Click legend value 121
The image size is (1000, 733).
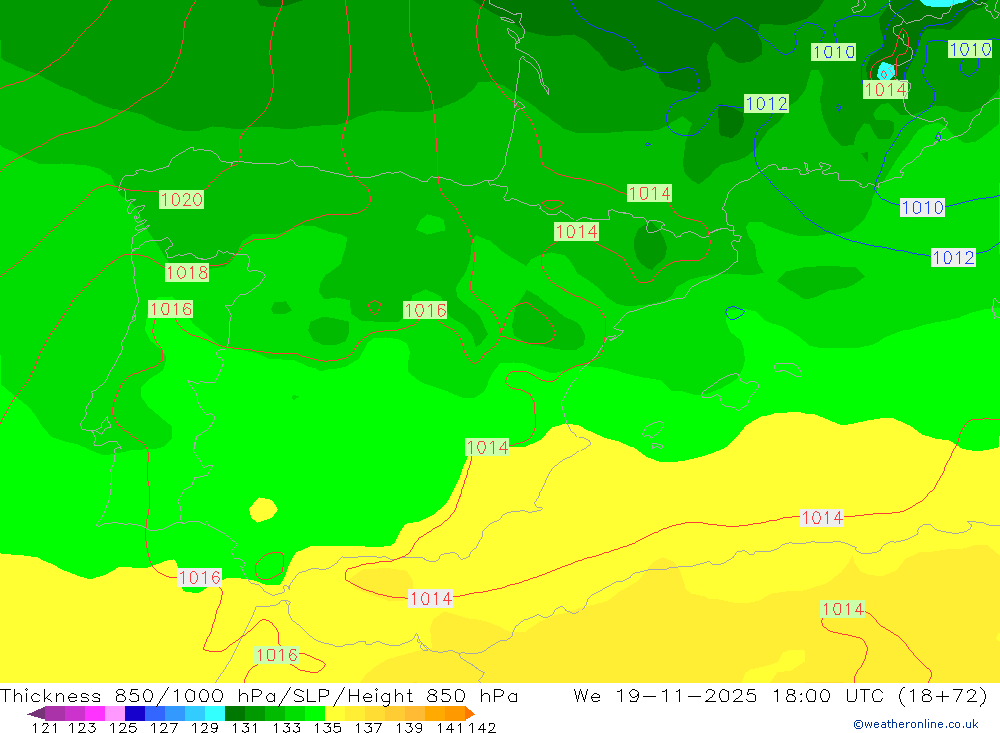tap(45, 727)
